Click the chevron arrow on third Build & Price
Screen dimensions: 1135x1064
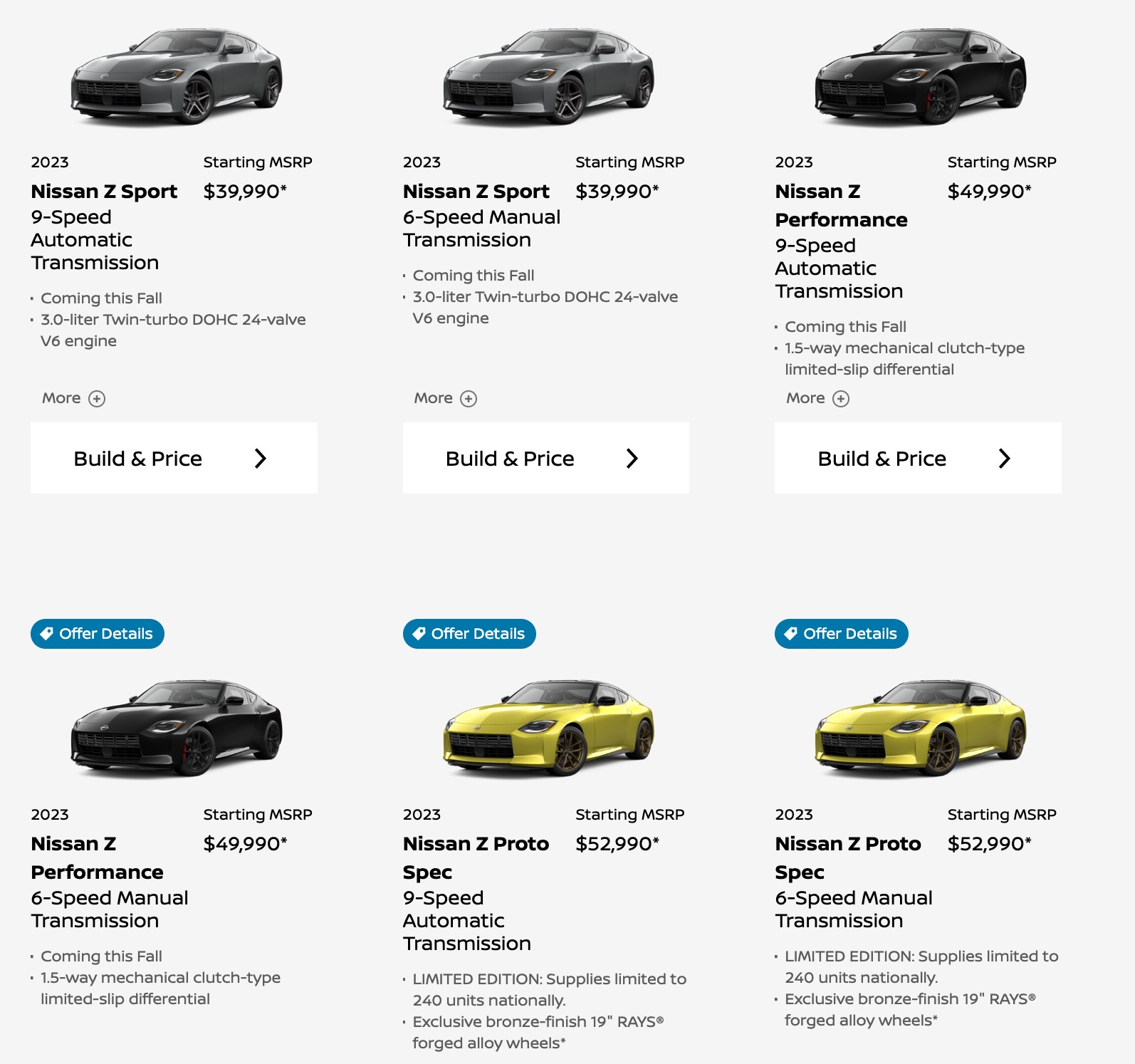coord(1004,458)
